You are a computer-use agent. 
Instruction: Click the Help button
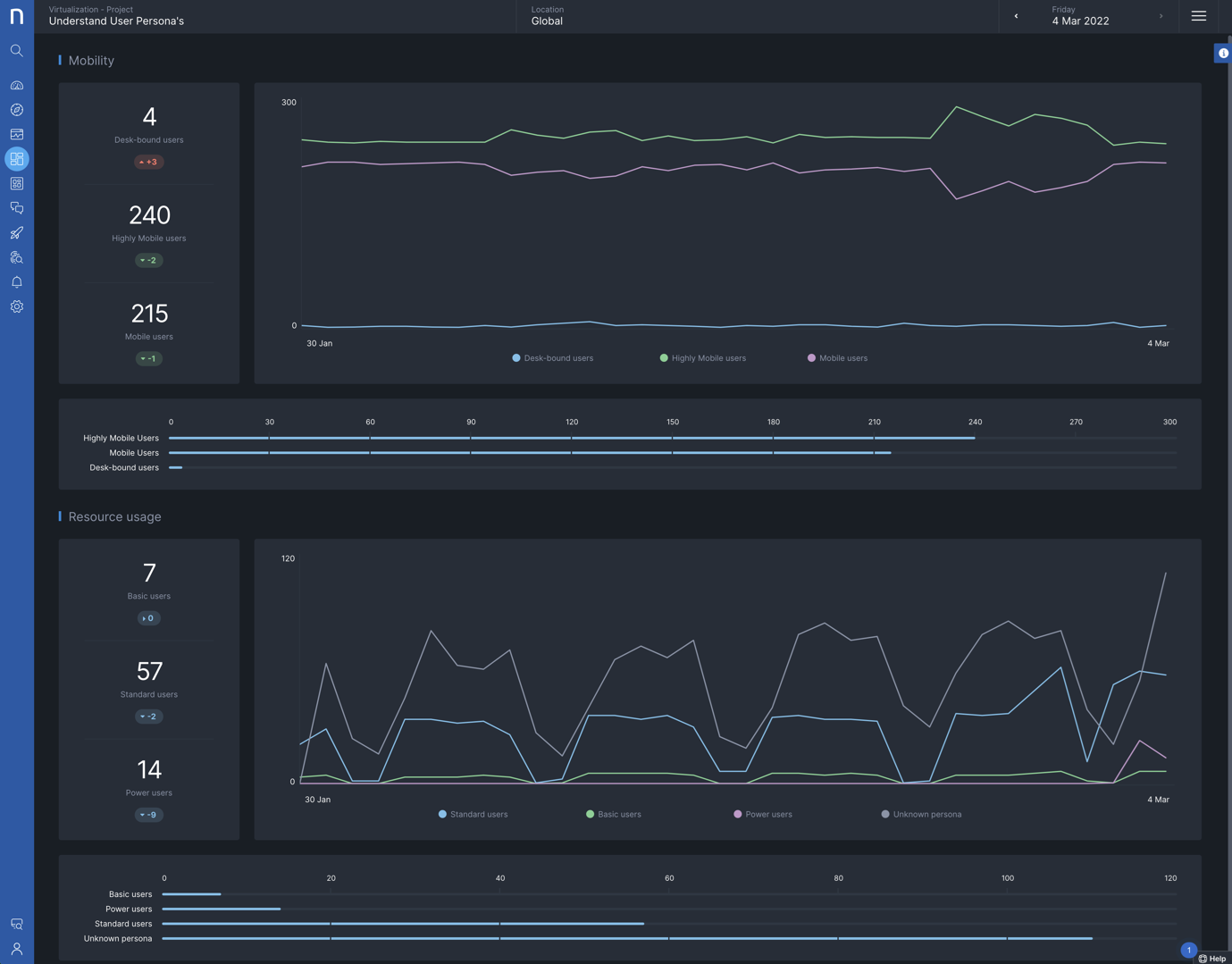[1212, 958]
